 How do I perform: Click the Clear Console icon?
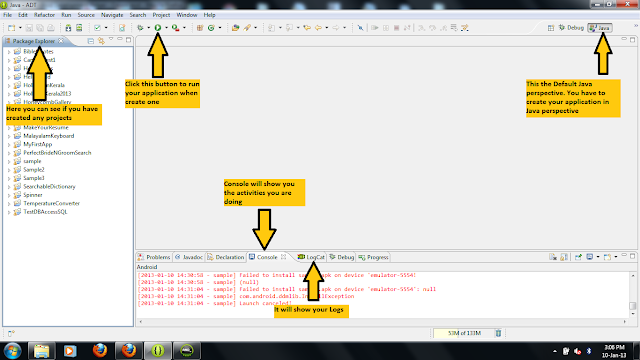(553, 257)
